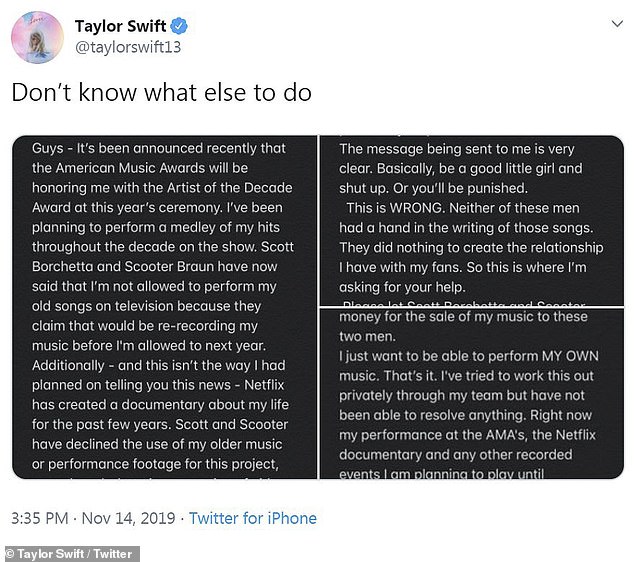Image resolution: width=634 pixels, height=562 pixels.
Task: Click the 'Don't know what else to do' text
Action: click(161, 93)
